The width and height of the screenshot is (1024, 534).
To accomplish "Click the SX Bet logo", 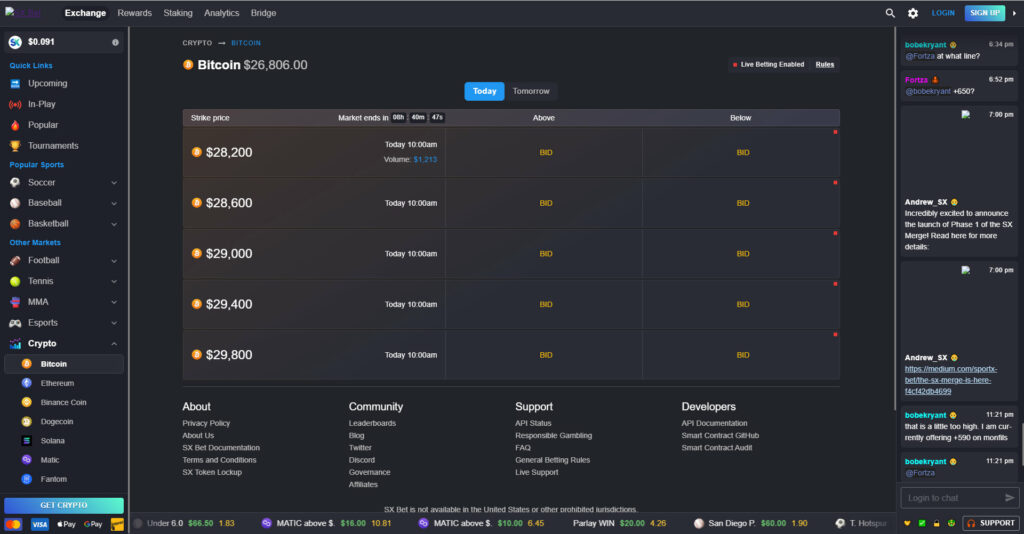I will [x=23, y=12].
